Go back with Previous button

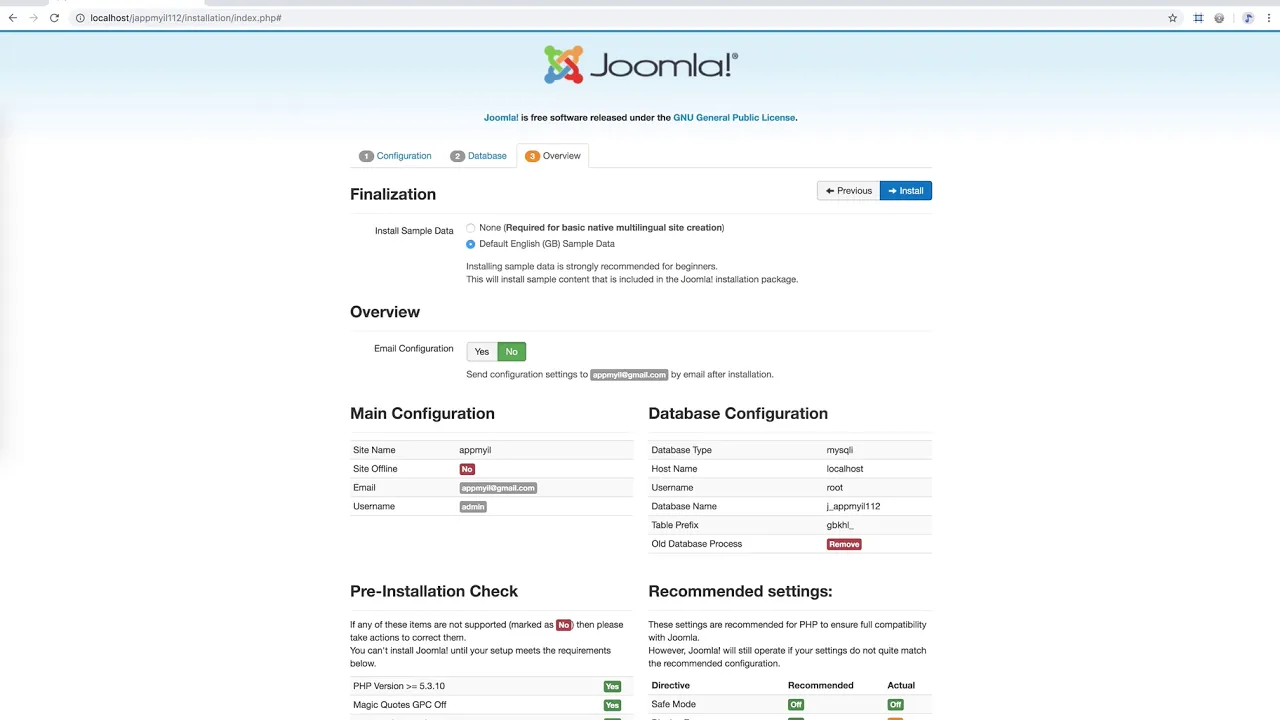pos(848,191)
